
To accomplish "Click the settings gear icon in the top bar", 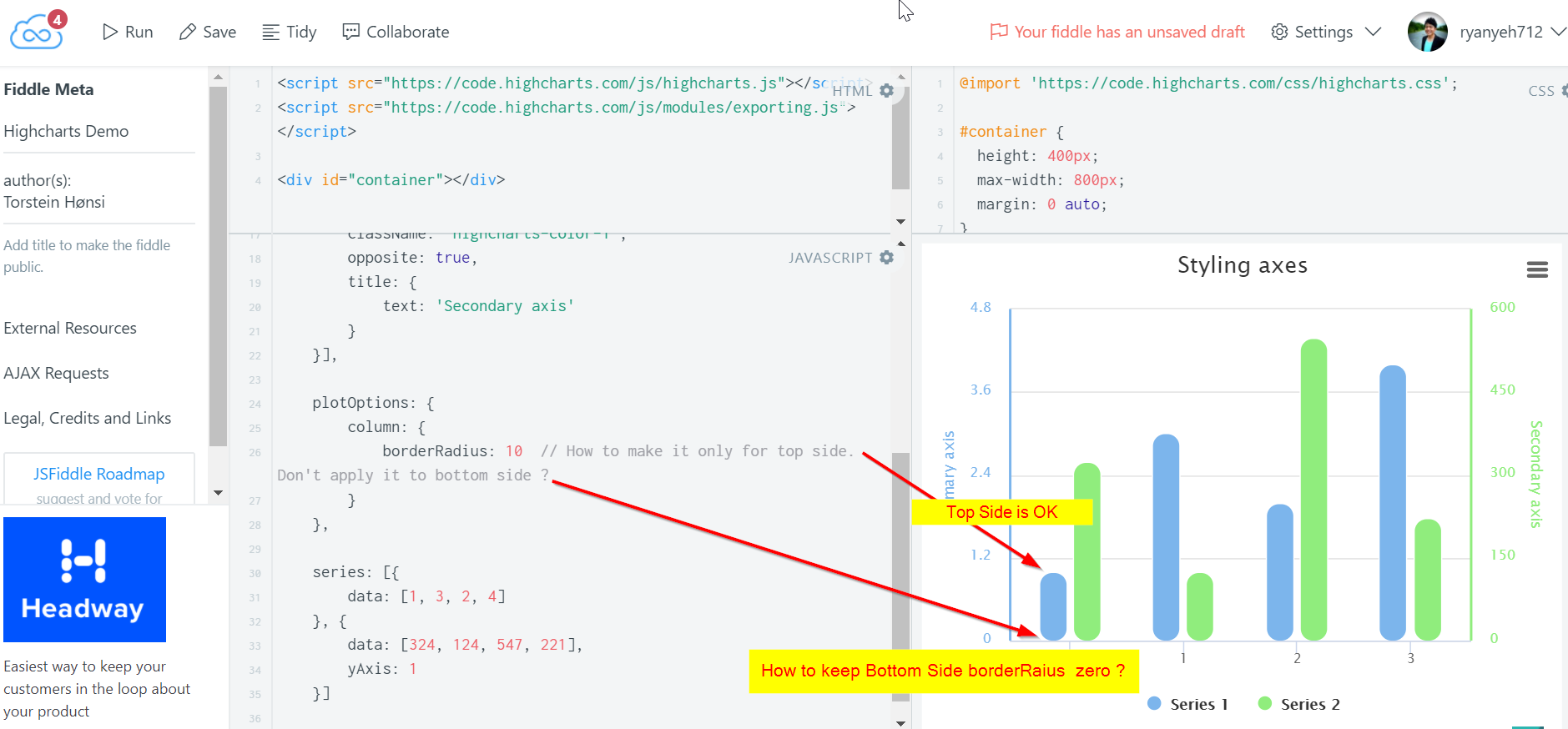I will 1279,32.
